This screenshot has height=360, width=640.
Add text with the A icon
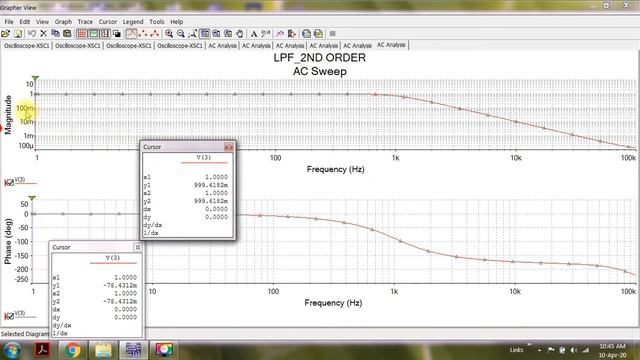click(x=254, y=34)
